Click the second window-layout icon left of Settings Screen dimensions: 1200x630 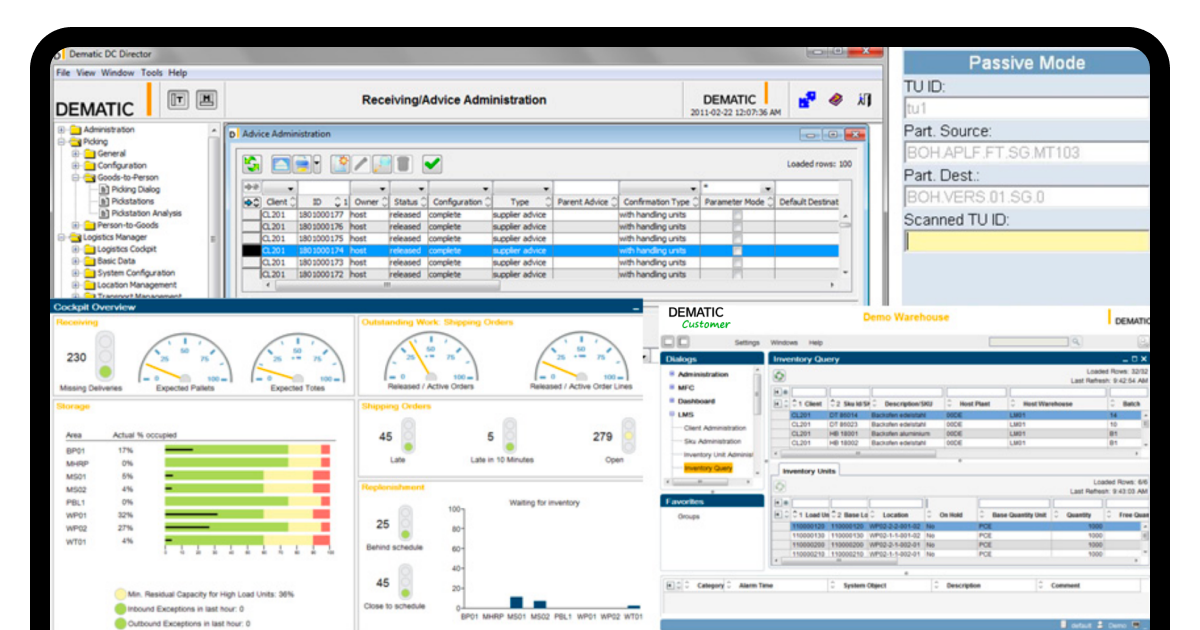click(683, 342)
